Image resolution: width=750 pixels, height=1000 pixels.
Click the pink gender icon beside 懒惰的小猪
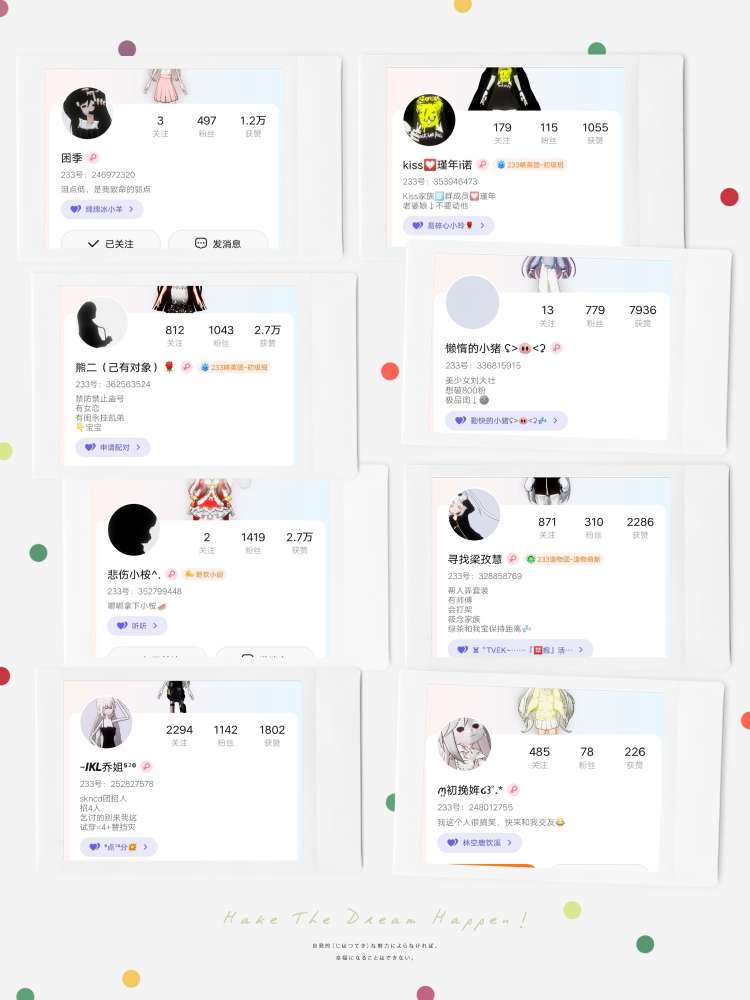tap(556, 348)
